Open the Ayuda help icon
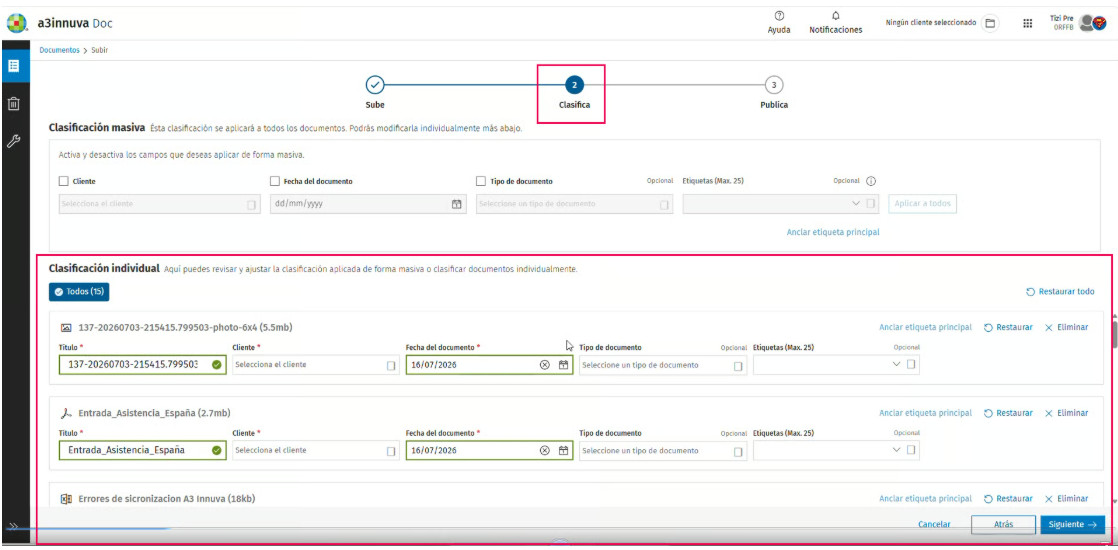 tap(779, 16)
